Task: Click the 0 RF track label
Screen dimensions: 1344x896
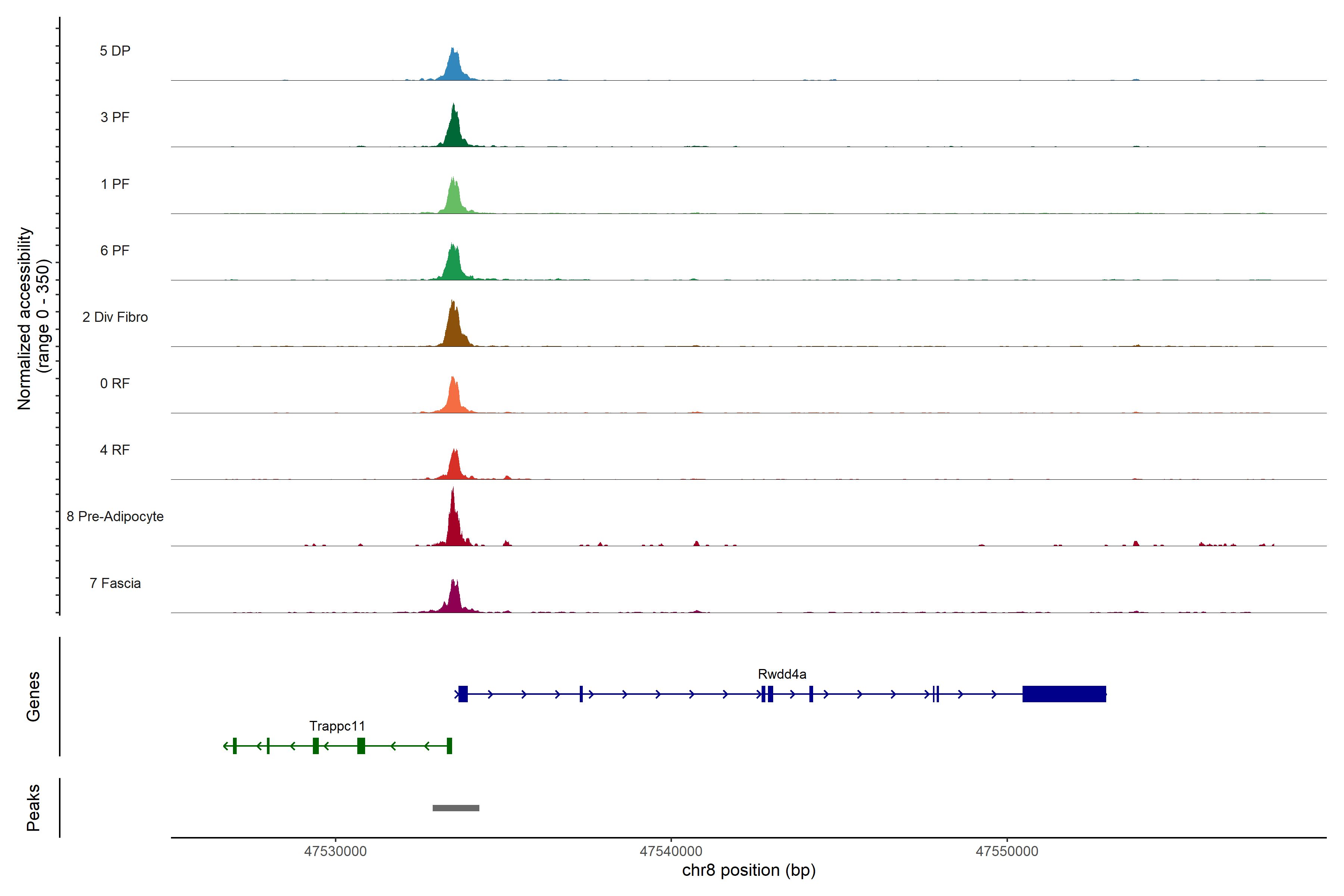Action: point(115,383)
